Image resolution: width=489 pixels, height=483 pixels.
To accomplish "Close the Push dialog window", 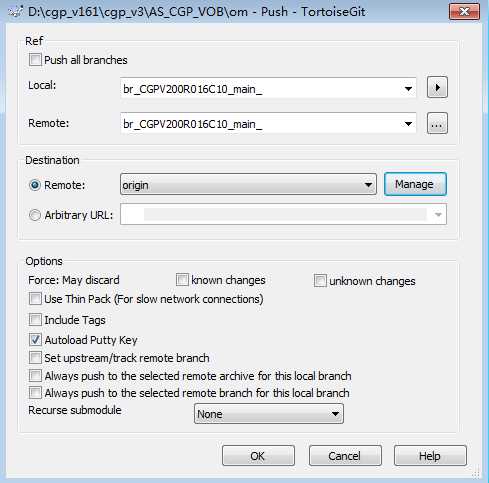I will 464,12.
